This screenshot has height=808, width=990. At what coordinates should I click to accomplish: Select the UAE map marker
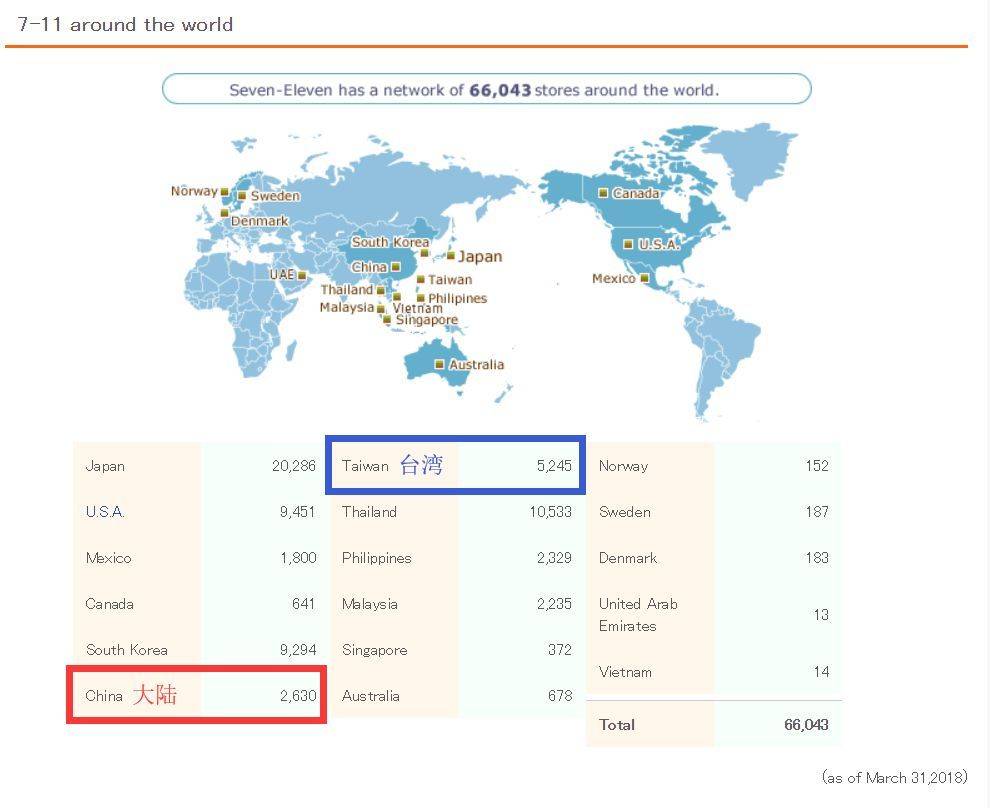[302, 275]
